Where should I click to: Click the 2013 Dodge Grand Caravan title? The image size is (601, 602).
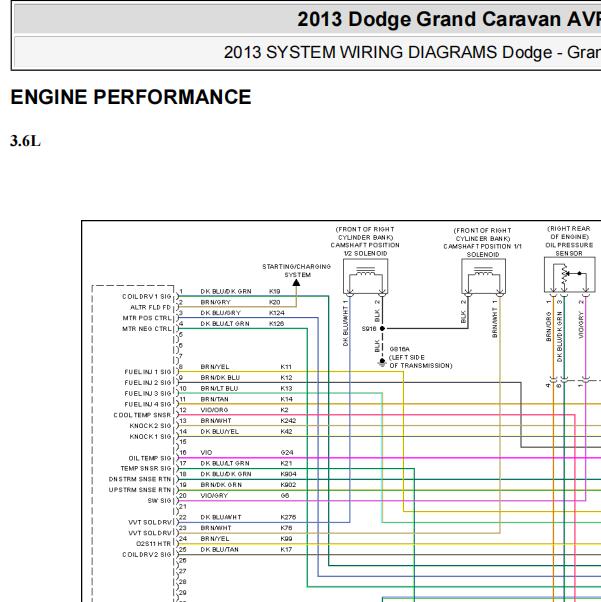click(x=449, y=19)
